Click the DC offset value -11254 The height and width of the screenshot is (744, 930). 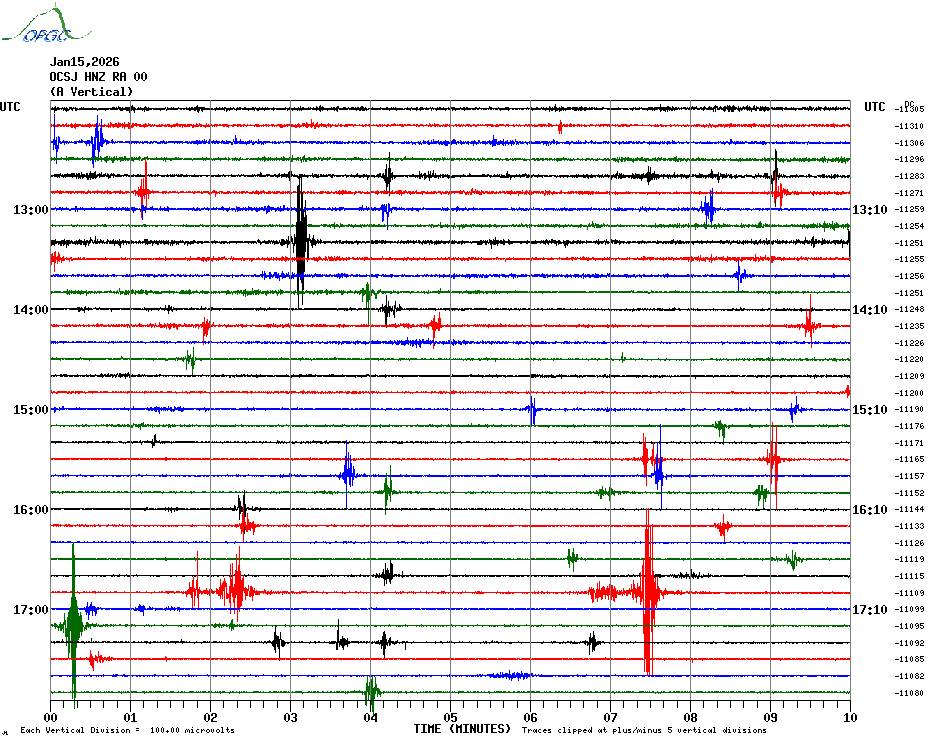(x=909, y=226)
